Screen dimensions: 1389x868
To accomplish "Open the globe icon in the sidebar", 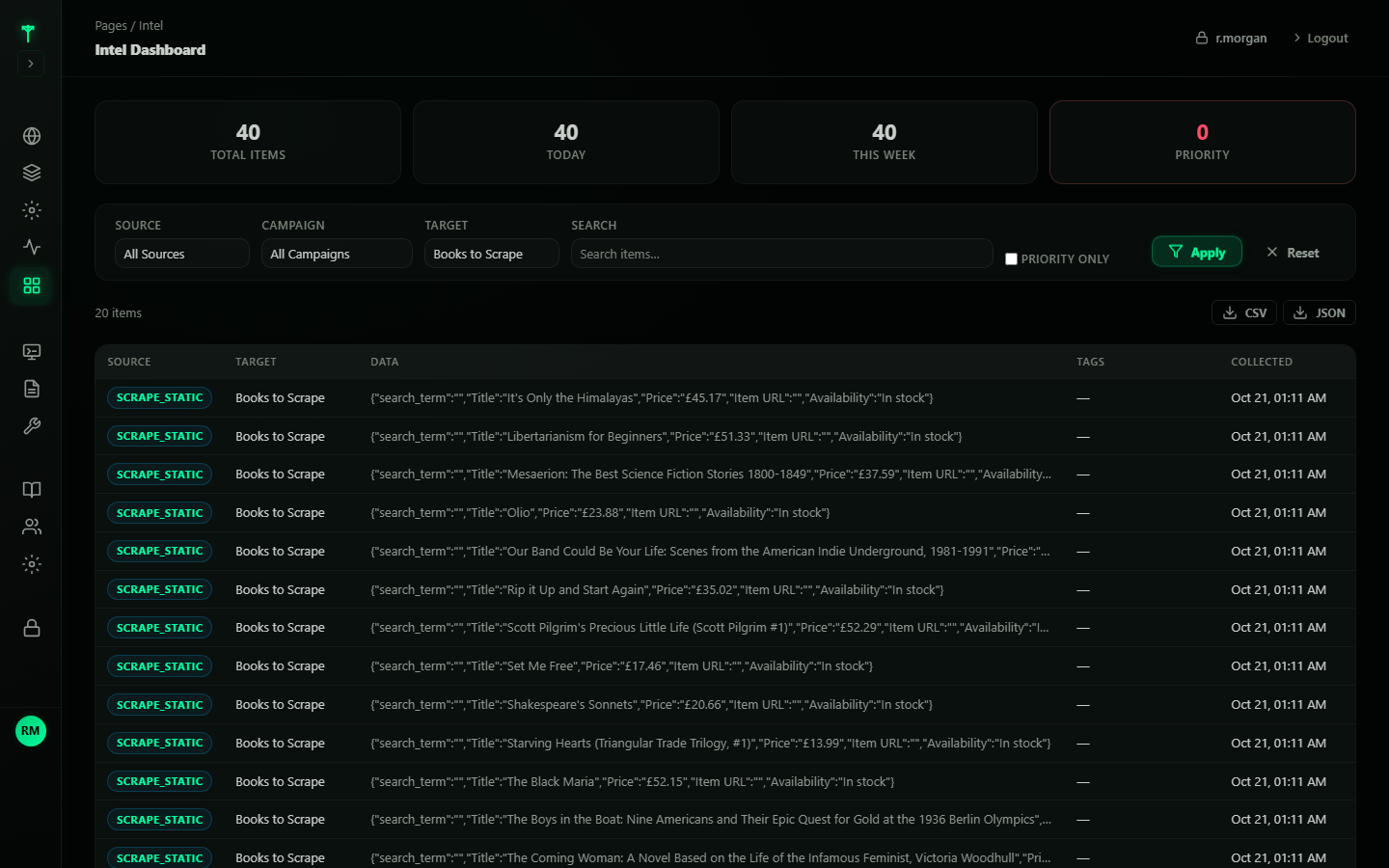I will [32, 136].
